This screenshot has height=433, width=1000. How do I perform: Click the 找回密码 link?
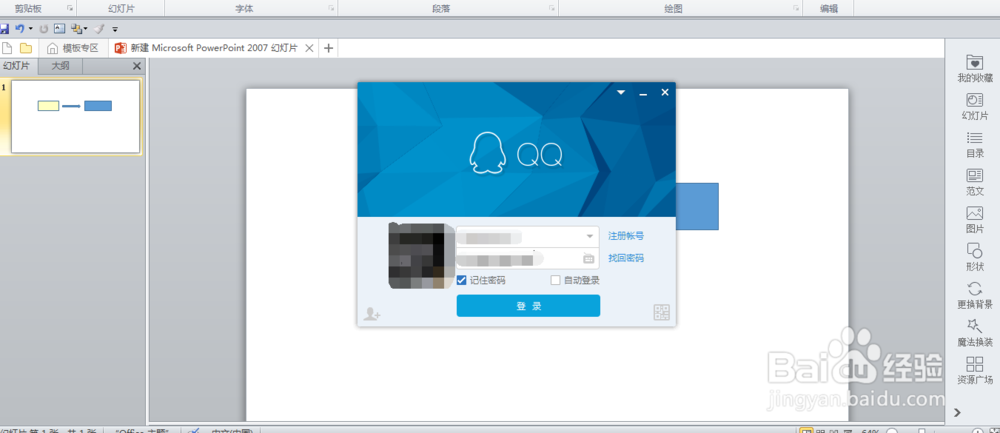626,258
